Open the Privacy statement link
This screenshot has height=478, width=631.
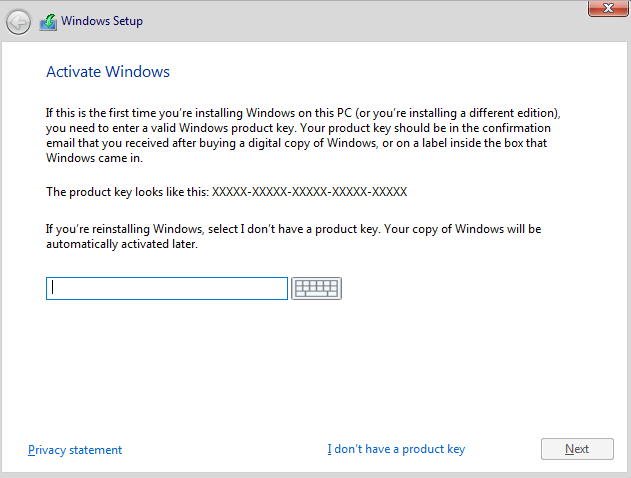[75, 449]
